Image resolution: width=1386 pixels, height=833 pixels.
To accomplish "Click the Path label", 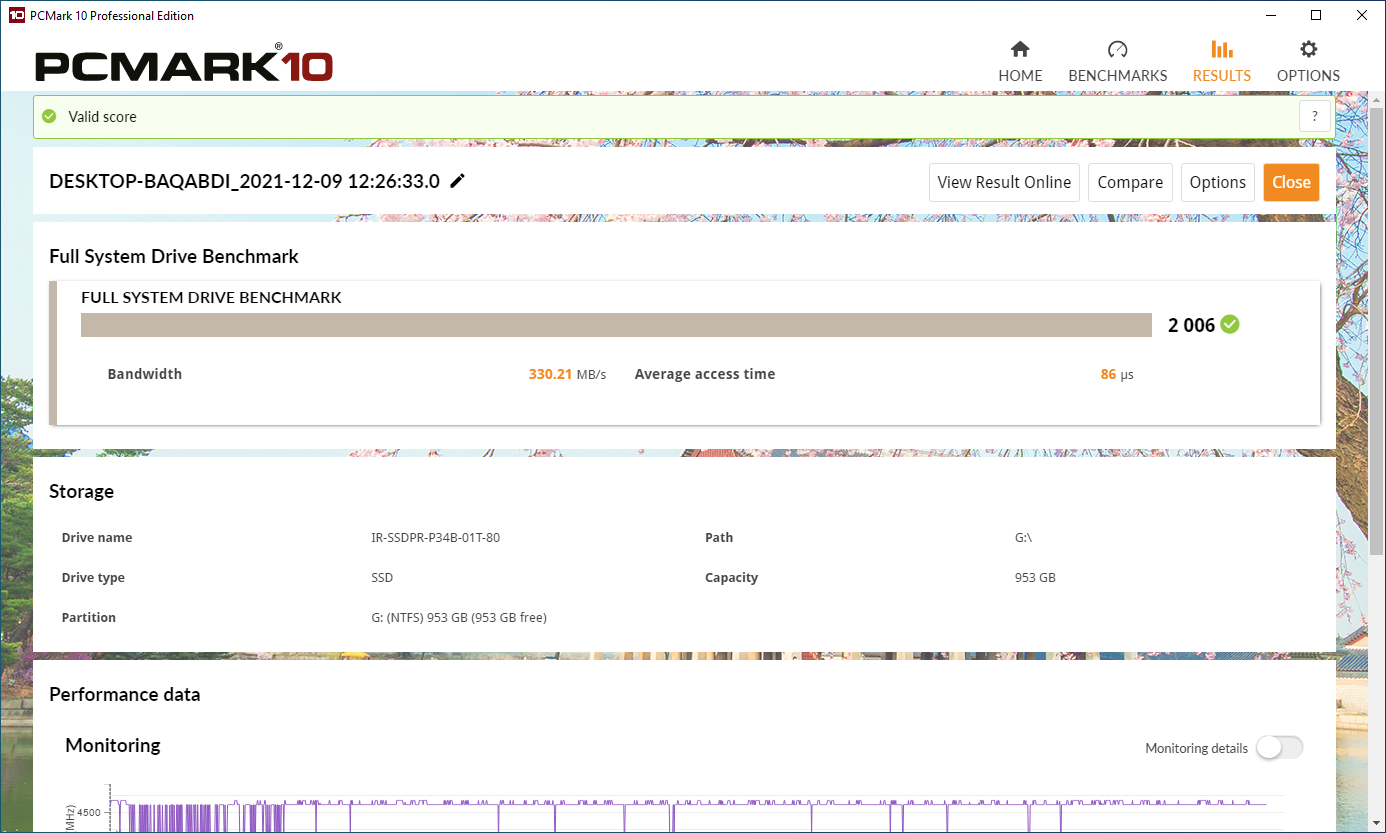I will point(719,537).
